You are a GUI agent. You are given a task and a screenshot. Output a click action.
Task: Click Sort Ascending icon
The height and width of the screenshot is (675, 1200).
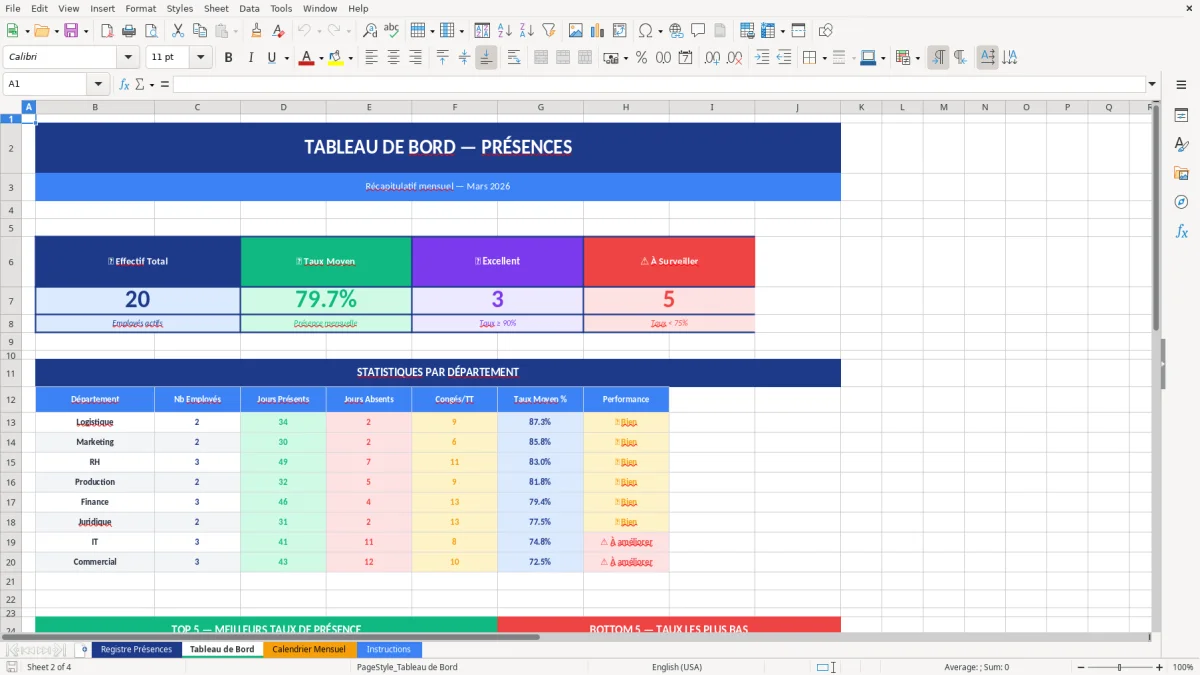click(x=504, y=31)
